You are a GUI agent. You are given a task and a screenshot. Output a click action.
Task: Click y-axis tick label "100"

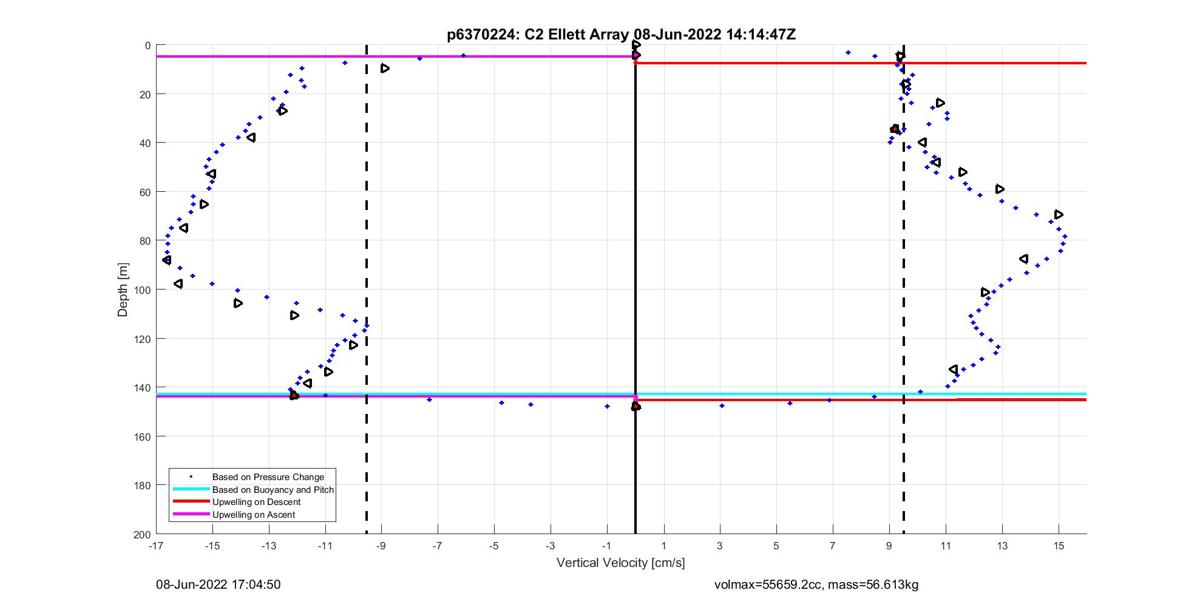pos(142,290)
